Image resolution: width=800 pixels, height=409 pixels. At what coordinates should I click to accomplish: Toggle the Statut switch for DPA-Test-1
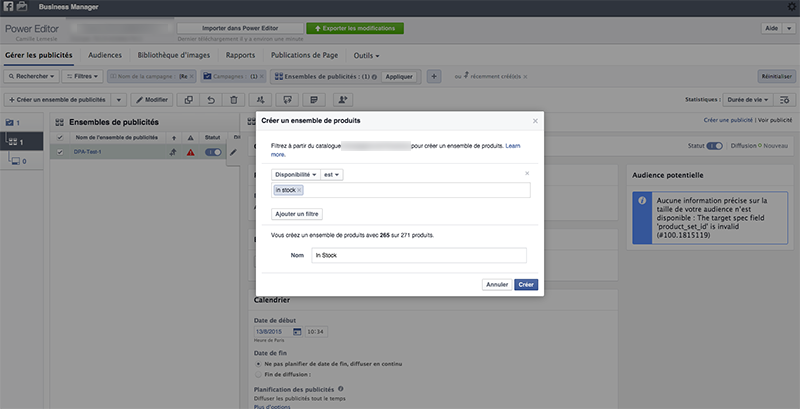[x=213, y=152]
